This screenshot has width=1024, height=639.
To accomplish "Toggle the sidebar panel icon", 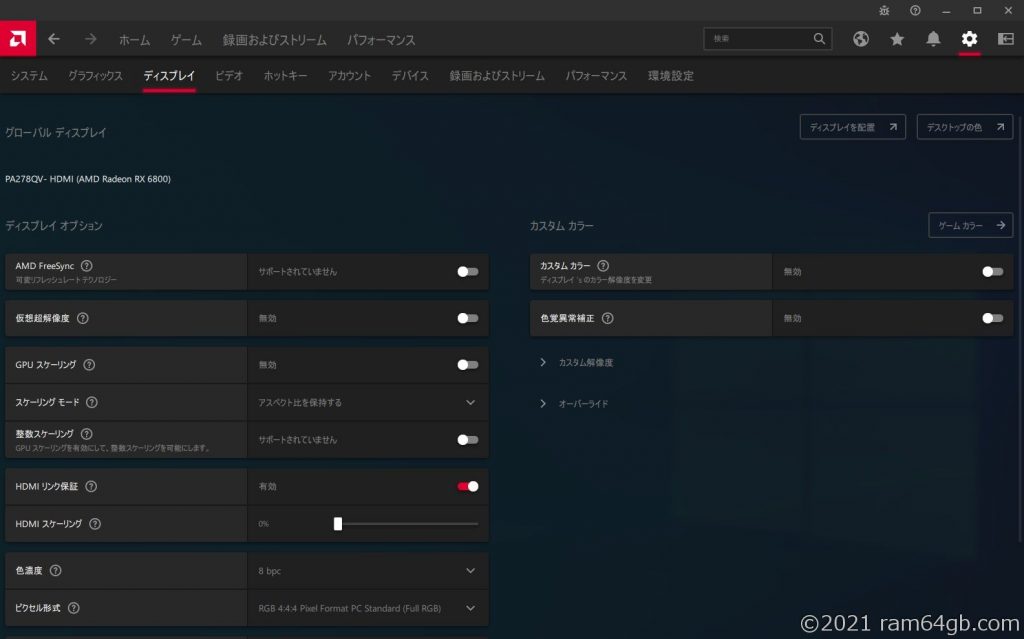I will 1006,39.
